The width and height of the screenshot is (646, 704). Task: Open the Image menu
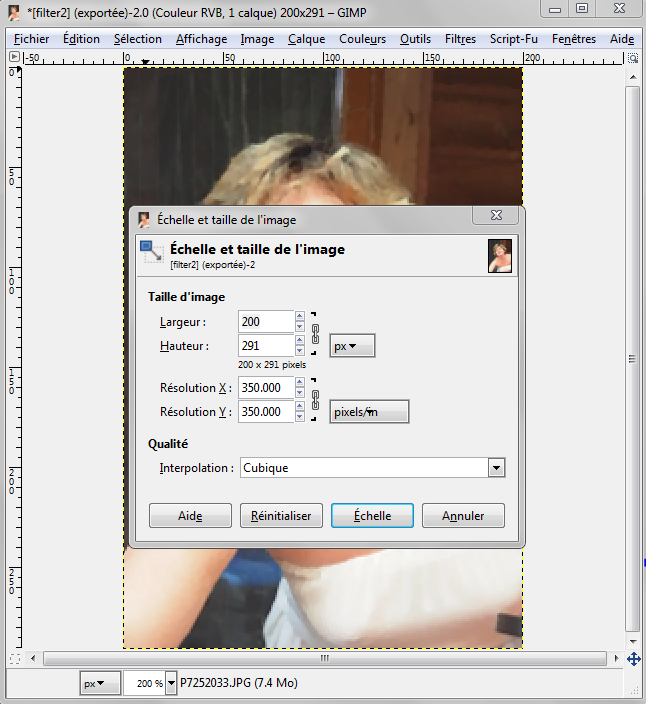(257, 40)
